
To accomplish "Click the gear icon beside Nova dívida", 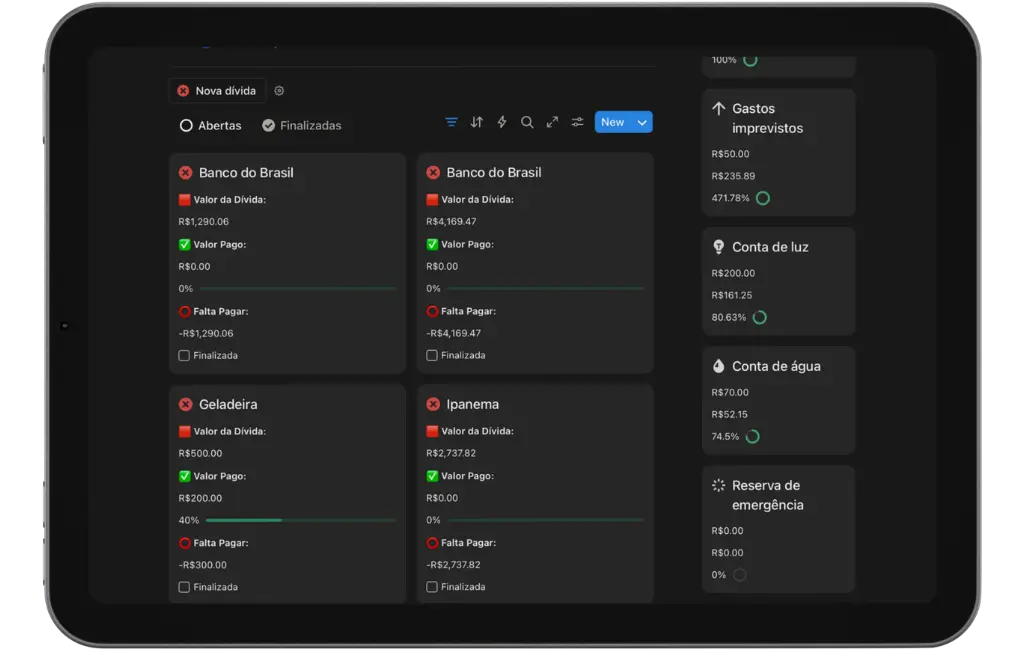I will tap(279, 91).
